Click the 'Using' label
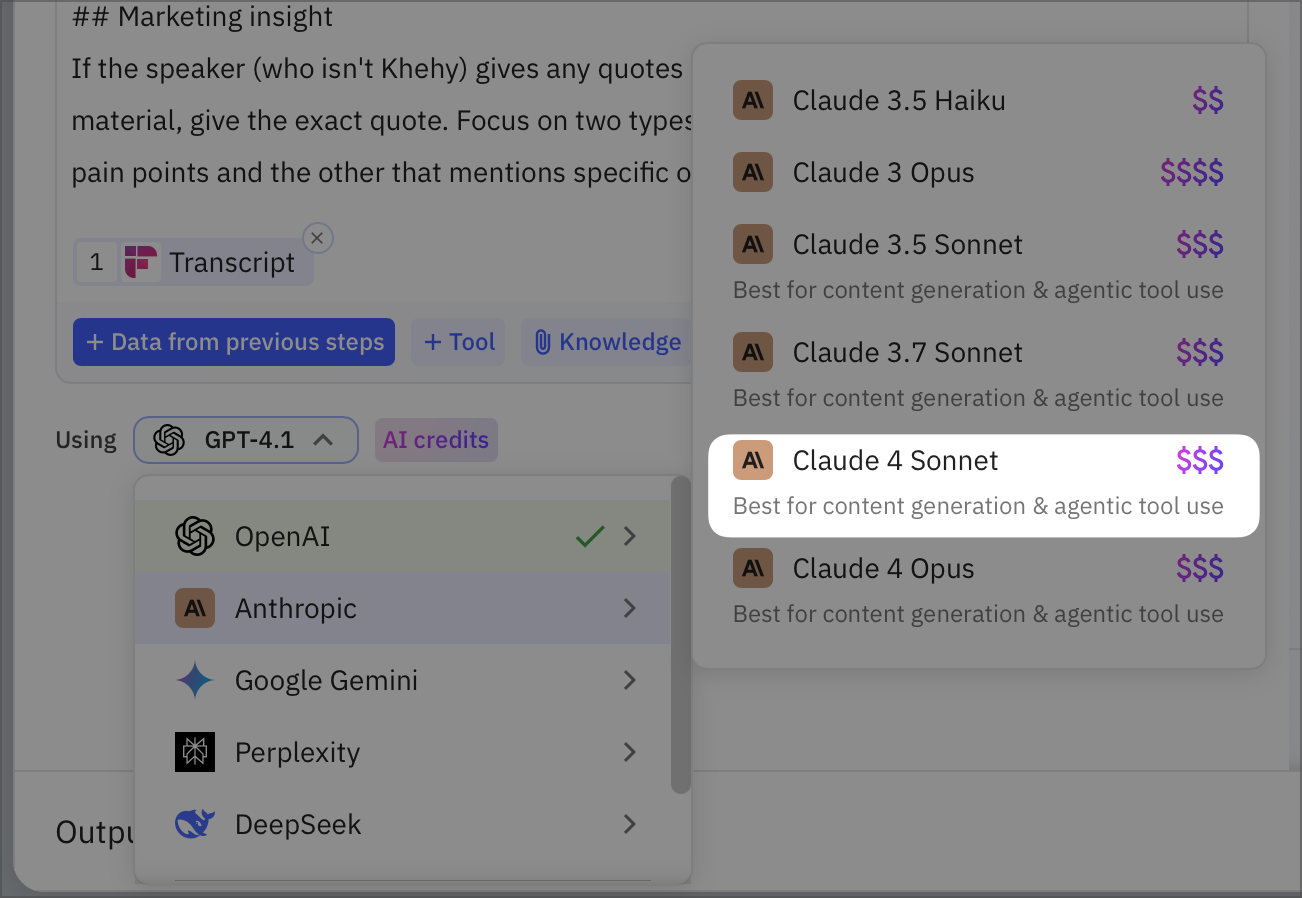1302x898 pixels. [86, 440]
